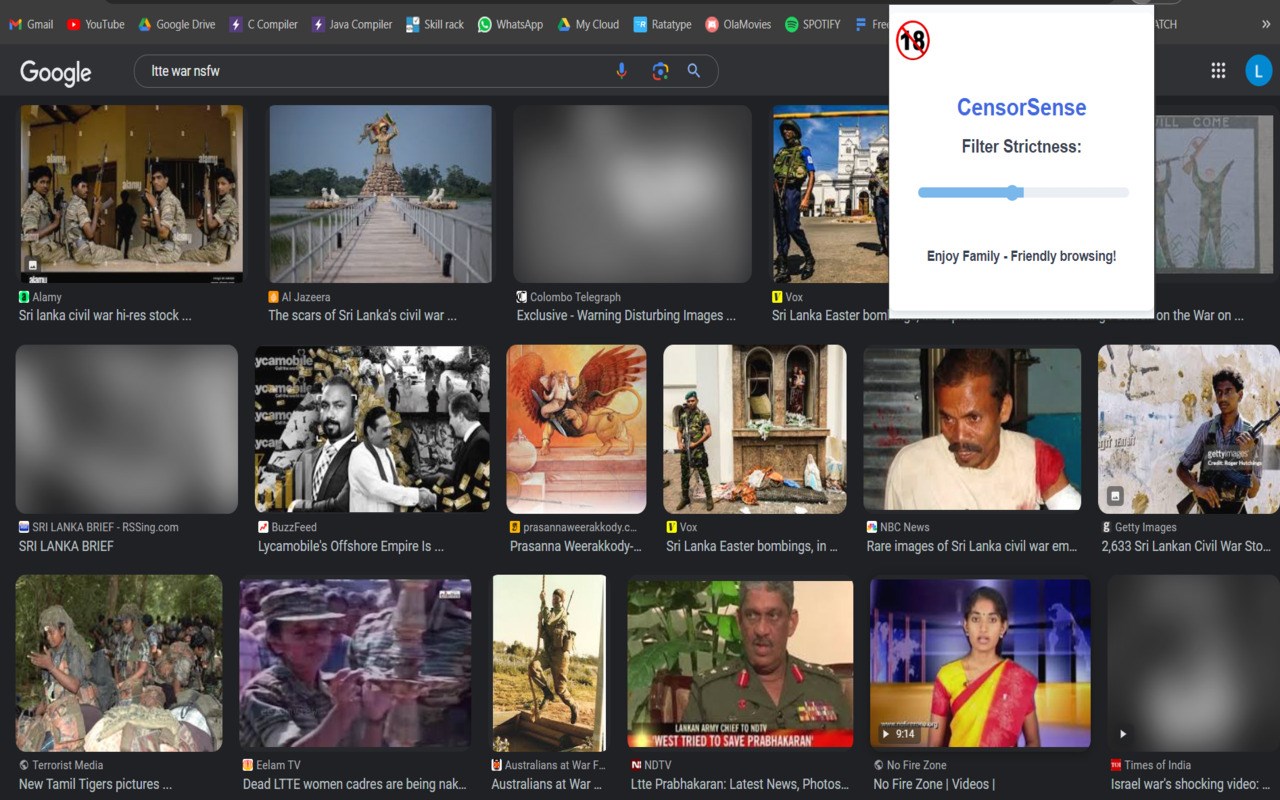Click the NBC News source link
Viewport: 1280px width, 800px height.
coord(898,527)
